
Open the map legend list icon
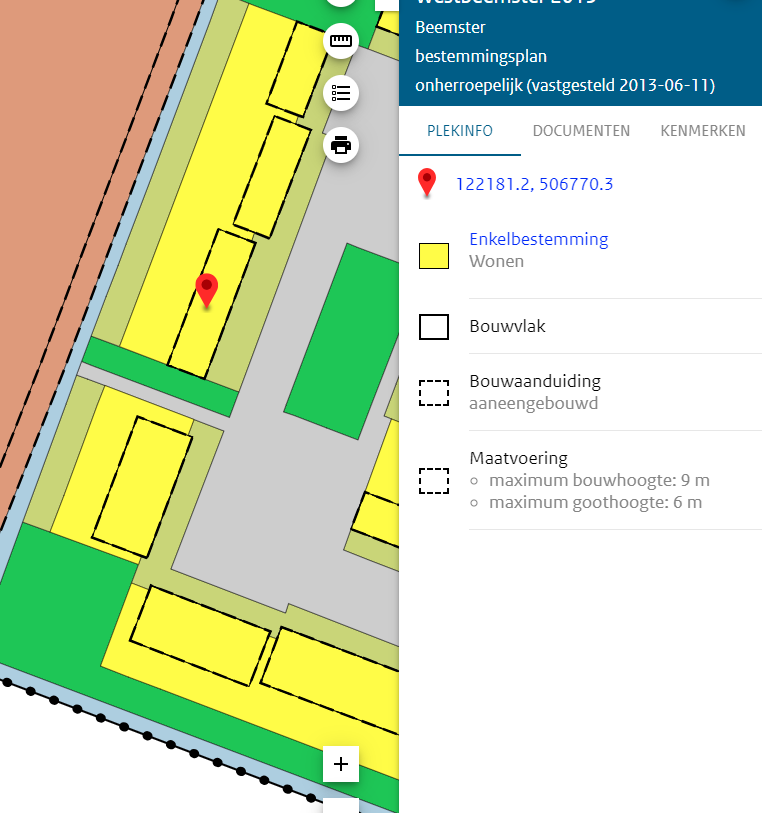tap(342, 93)
